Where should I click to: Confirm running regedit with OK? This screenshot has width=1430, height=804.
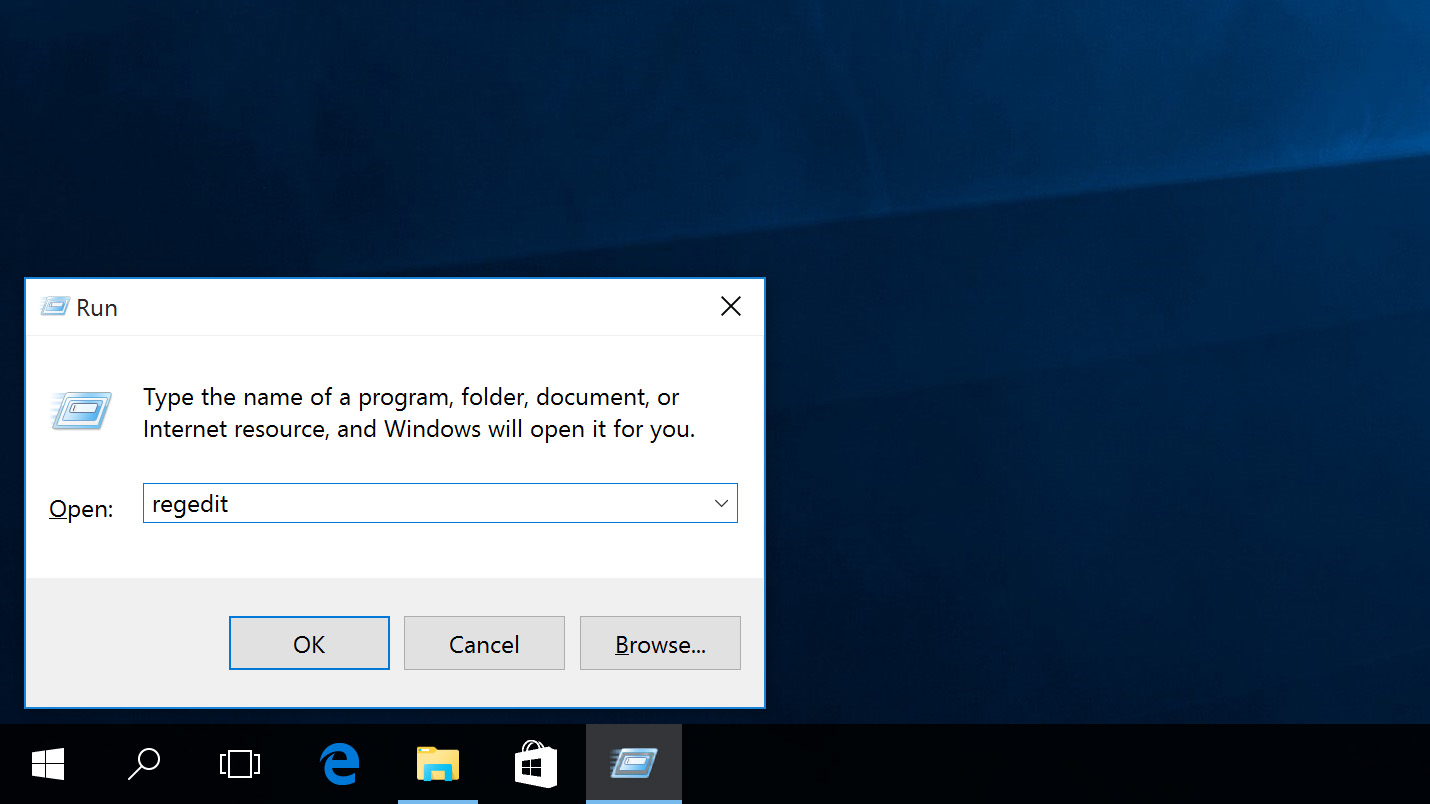pyautogui.click(x=309, y=643)
